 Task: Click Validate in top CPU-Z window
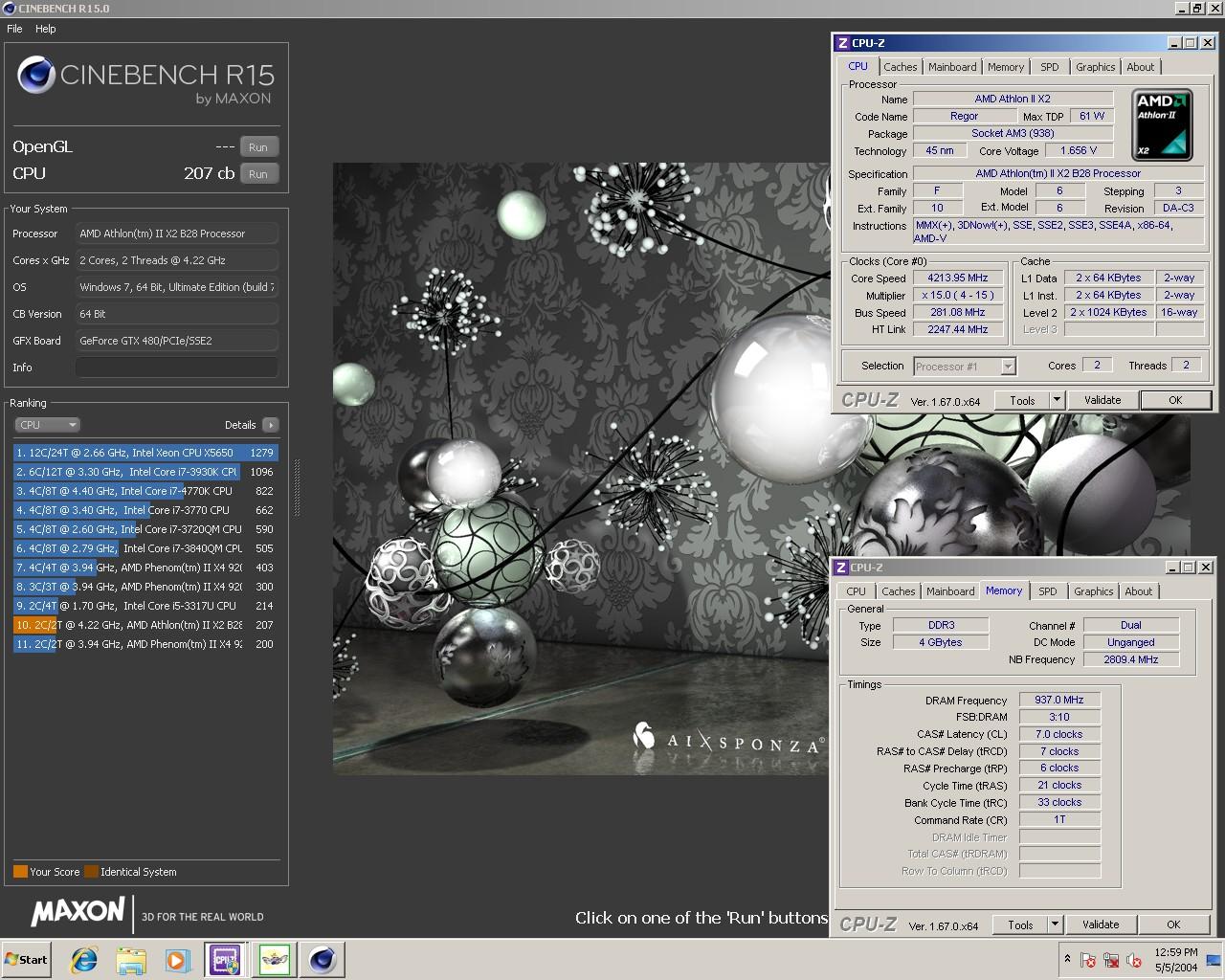[x=1102, y=401]
